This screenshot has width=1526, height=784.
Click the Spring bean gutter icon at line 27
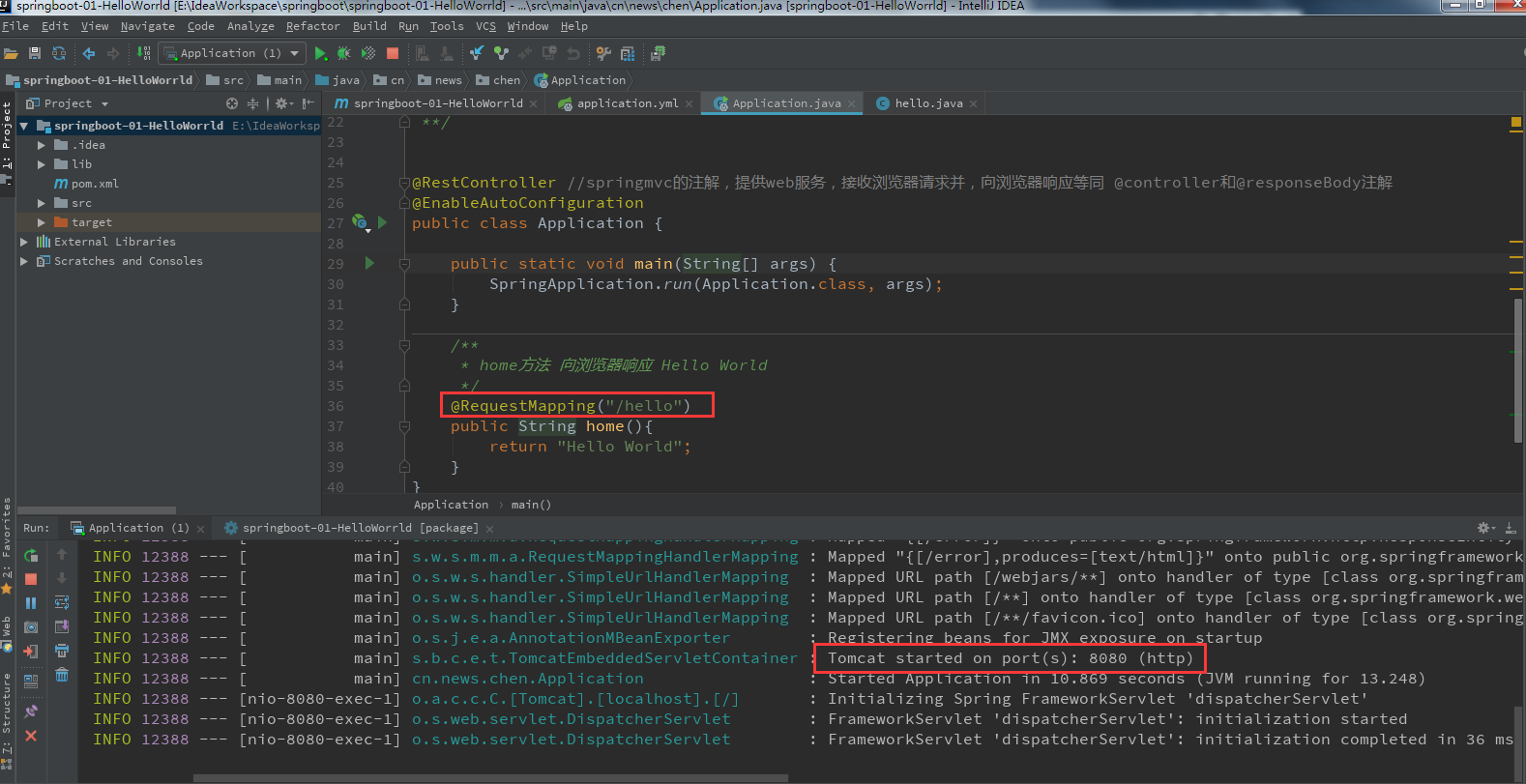pyautogui.click(x=360, y=223)
